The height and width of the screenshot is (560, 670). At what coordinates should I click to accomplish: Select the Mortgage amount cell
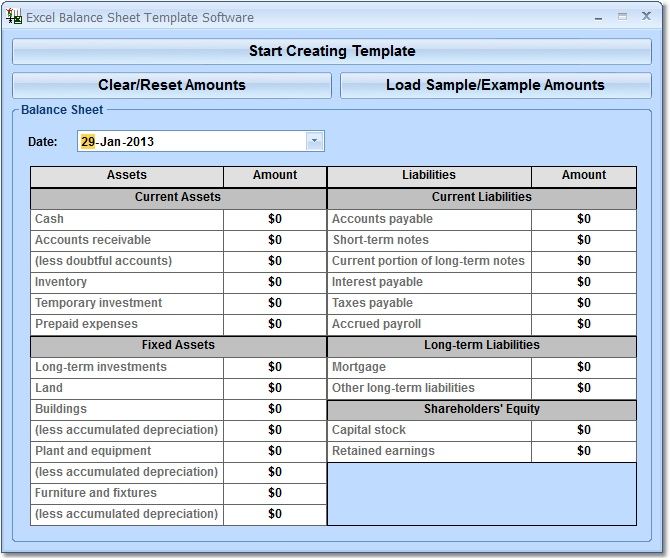pos(583,367)
